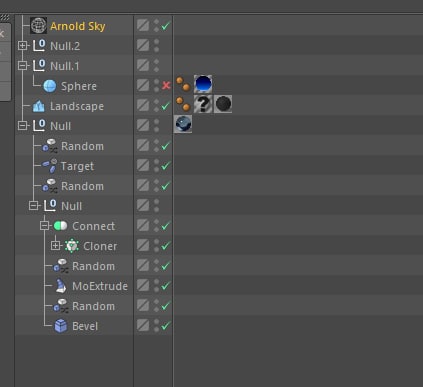Click the Random effector icon directly above Target
The image size is (423, 387).
pyautogui.click(x=50, y=146)
